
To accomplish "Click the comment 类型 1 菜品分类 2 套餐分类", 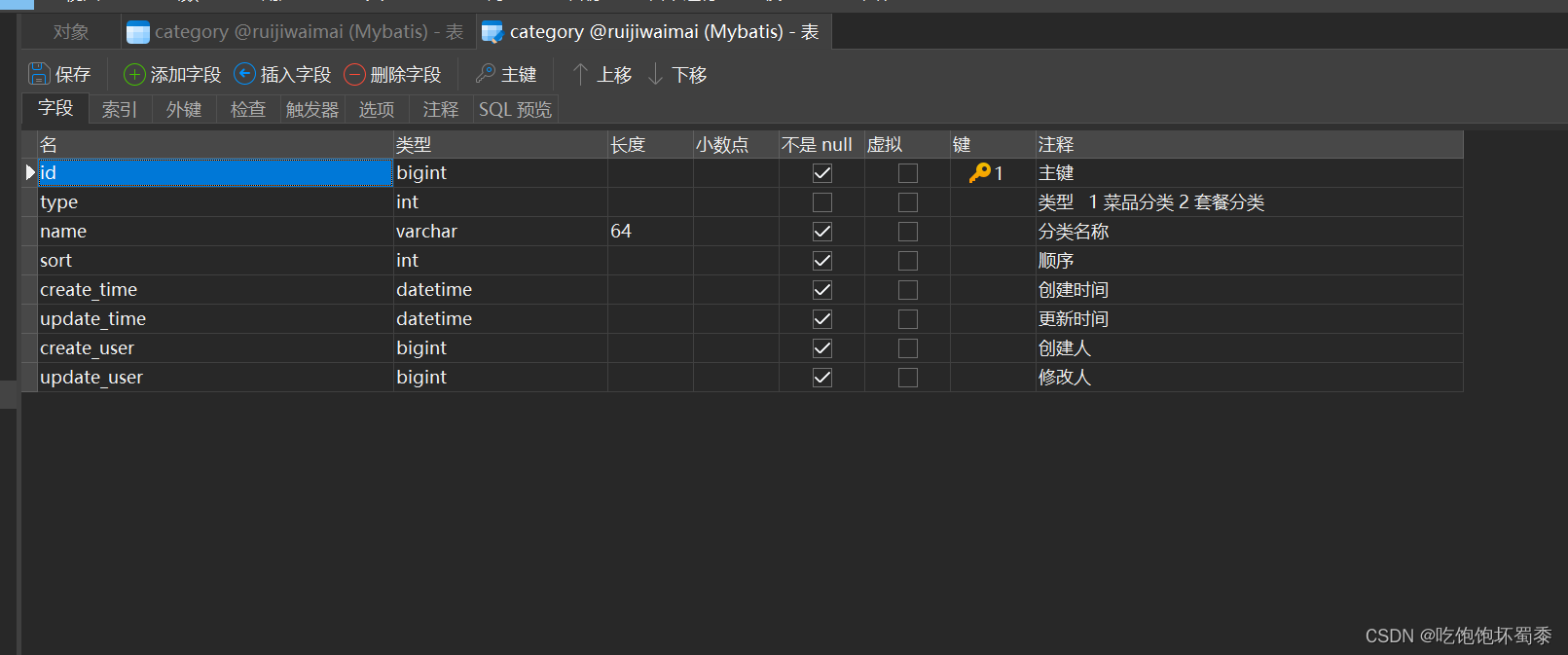I will coord(1250,202).
